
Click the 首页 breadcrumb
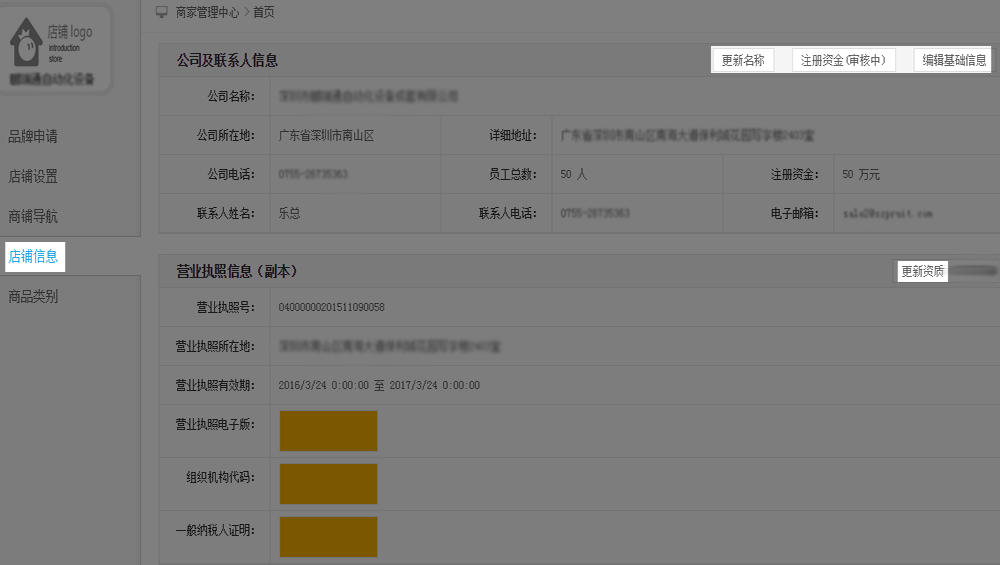click(x=263, y=12)
